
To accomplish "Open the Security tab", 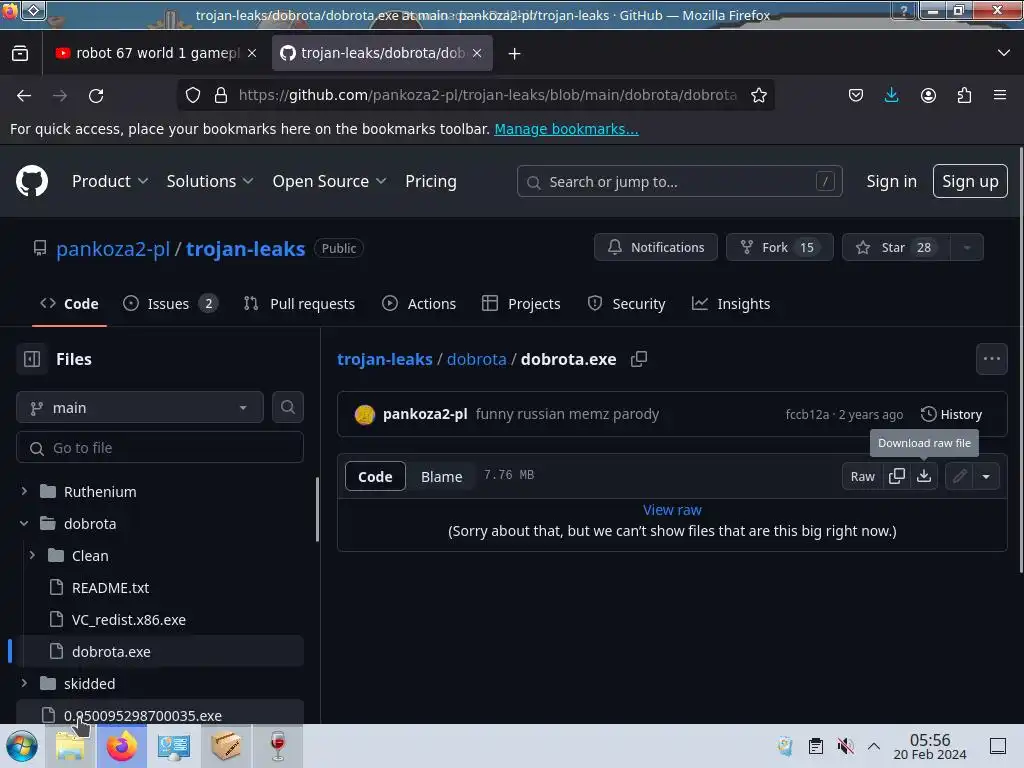I will click(626, 304).
